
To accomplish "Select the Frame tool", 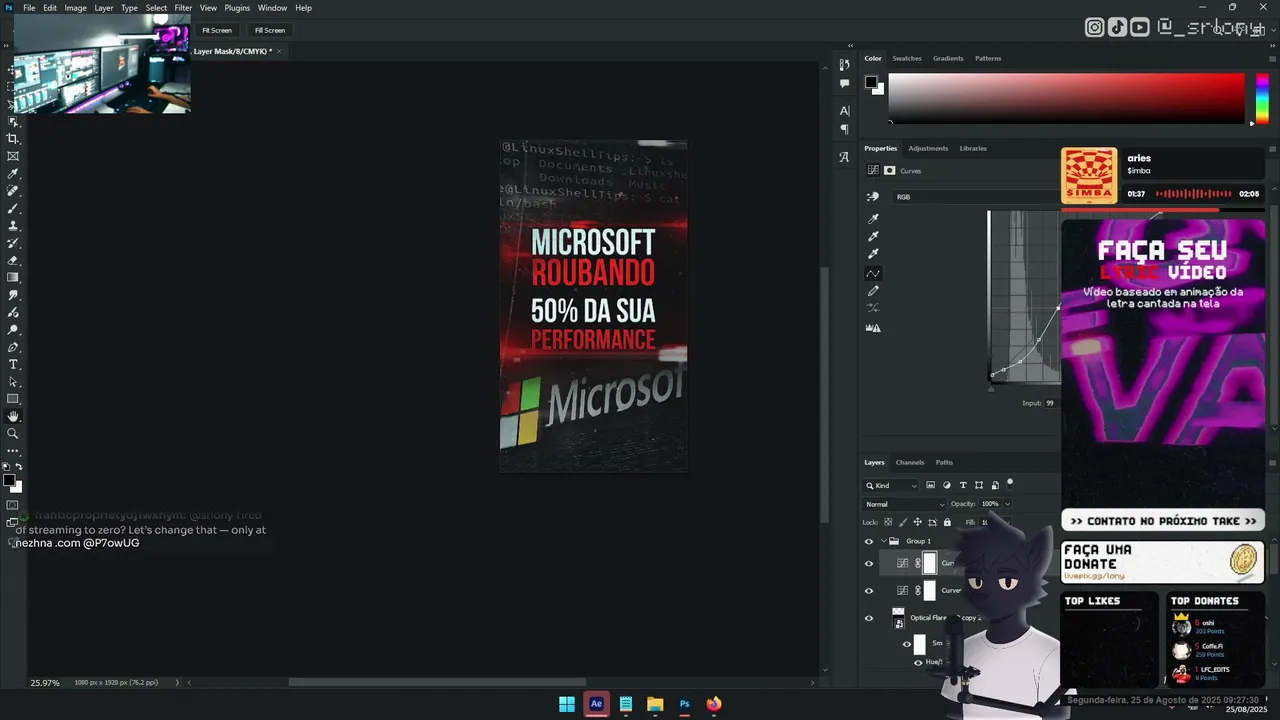I will (x=13, y=156).
